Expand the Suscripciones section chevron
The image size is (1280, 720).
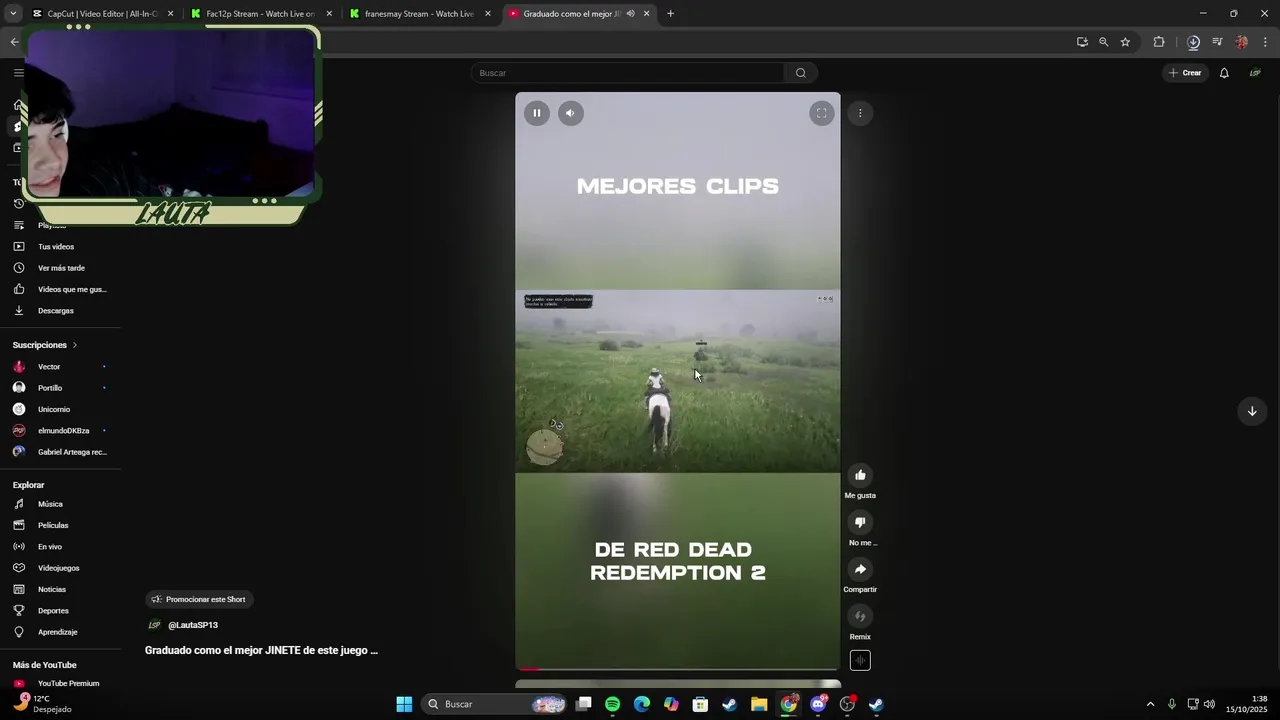tap(74, 345)
